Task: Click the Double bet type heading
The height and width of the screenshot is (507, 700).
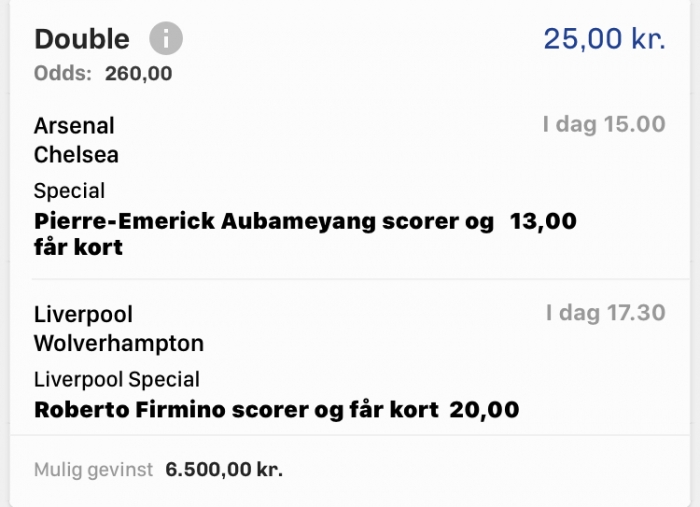Action: [x=82, y=39]
